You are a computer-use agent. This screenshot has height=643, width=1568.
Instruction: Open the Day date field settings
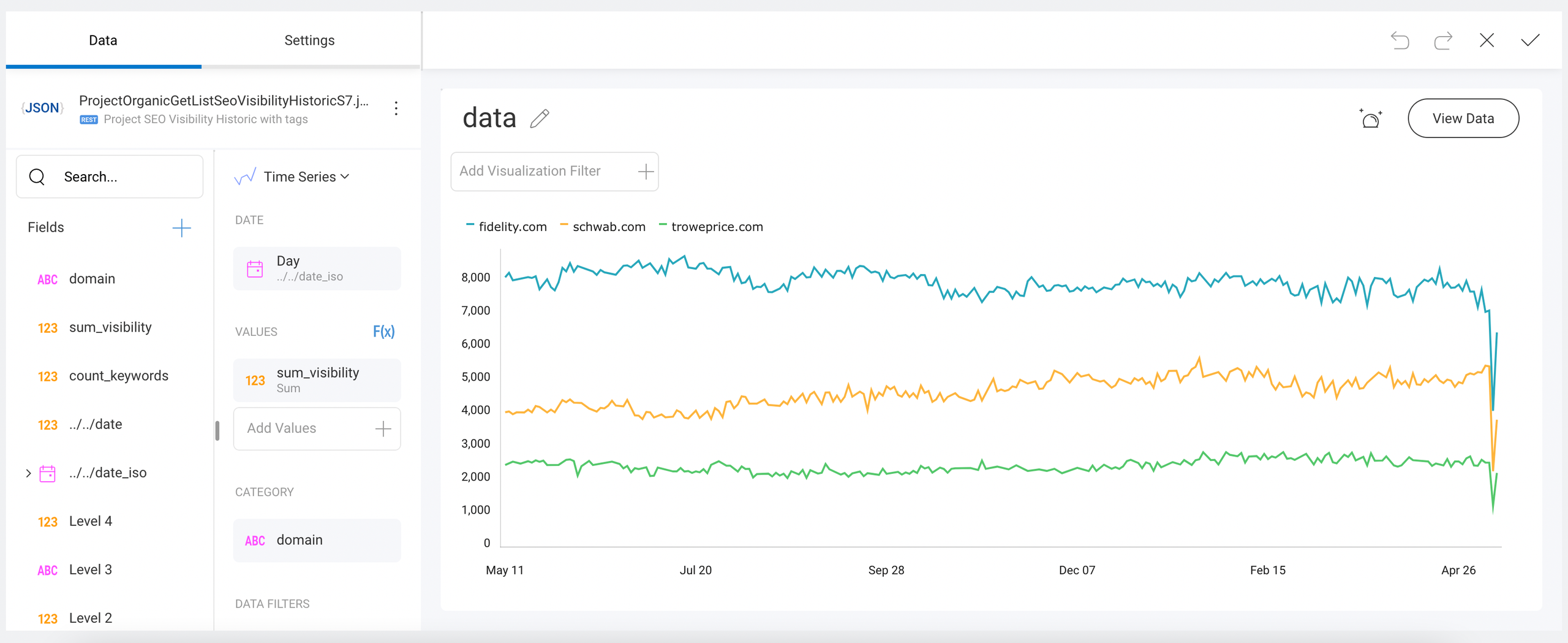[317, 268]
